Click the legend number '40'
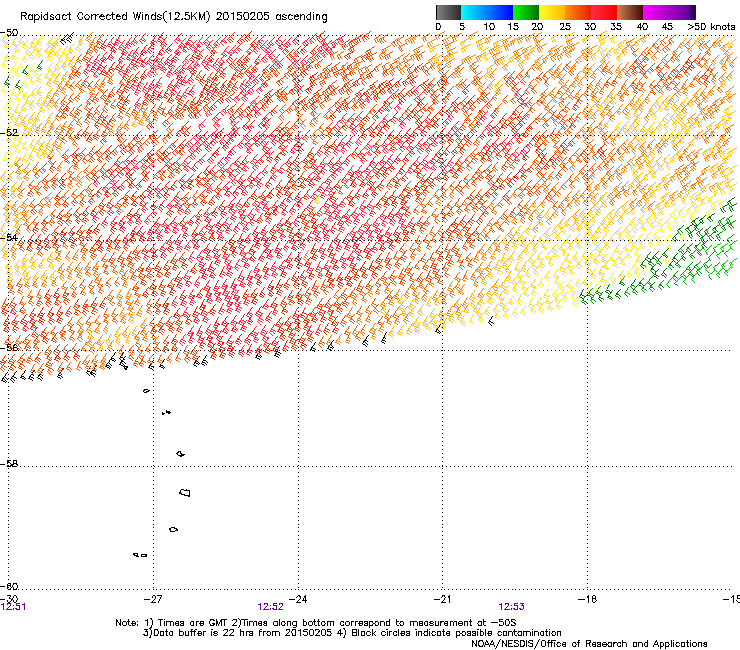The image size is (740, 650). click(642, 27)
